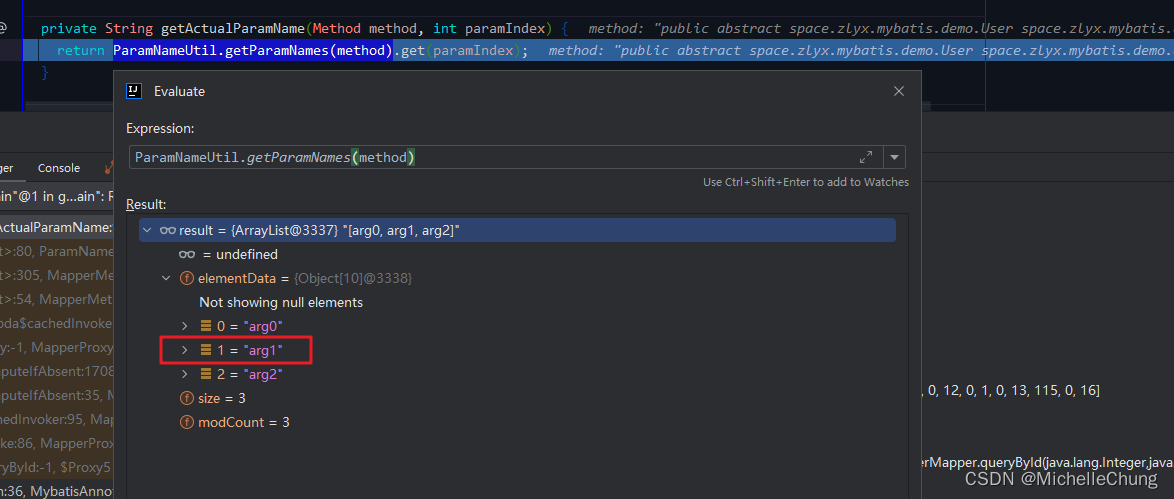Expand array element 0 "arg0"

[184, 326]
